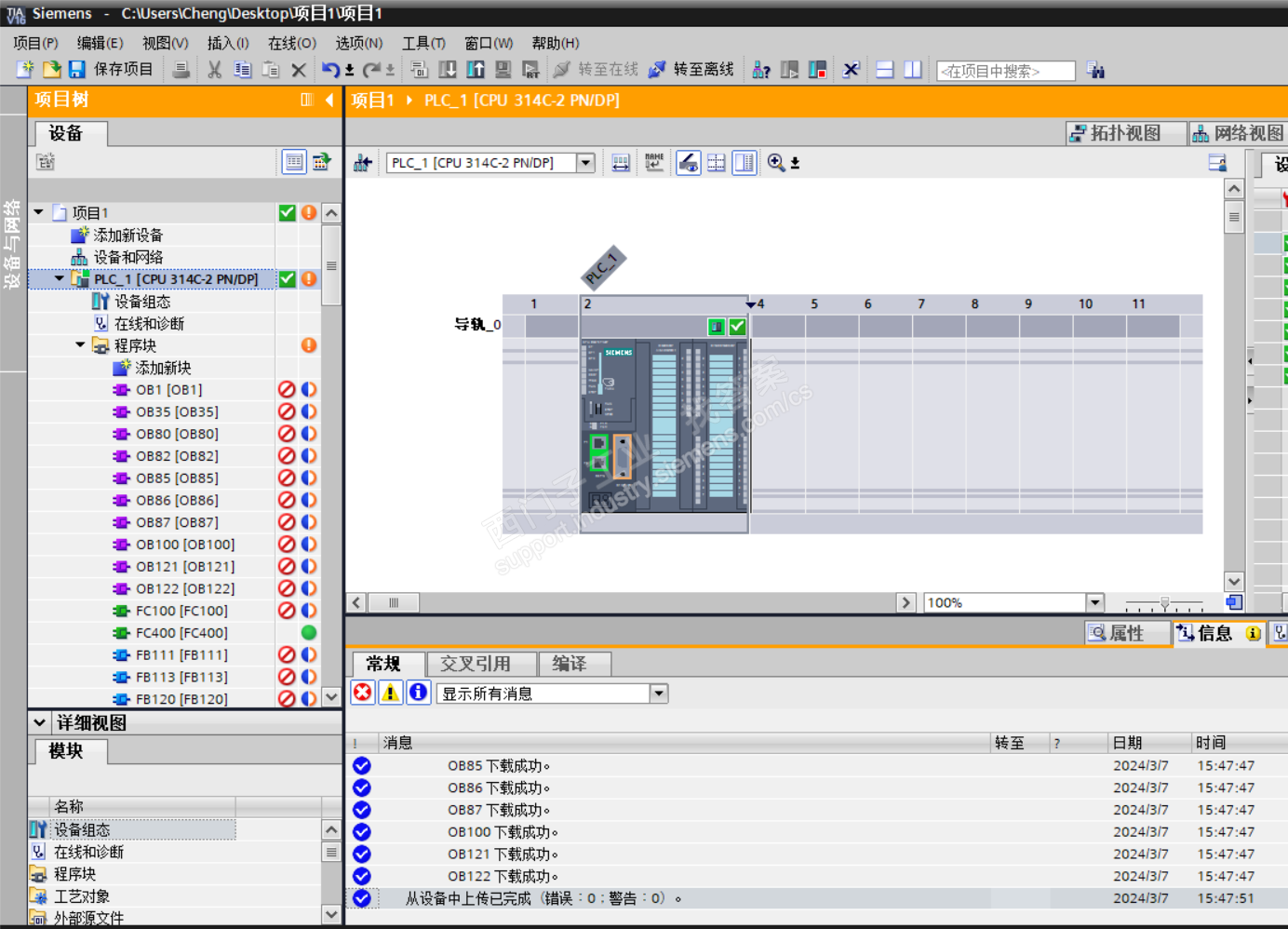Click the 拓扑视图 button
The height and width of the screenshot is (929, 1288).
coord(1125,133)
